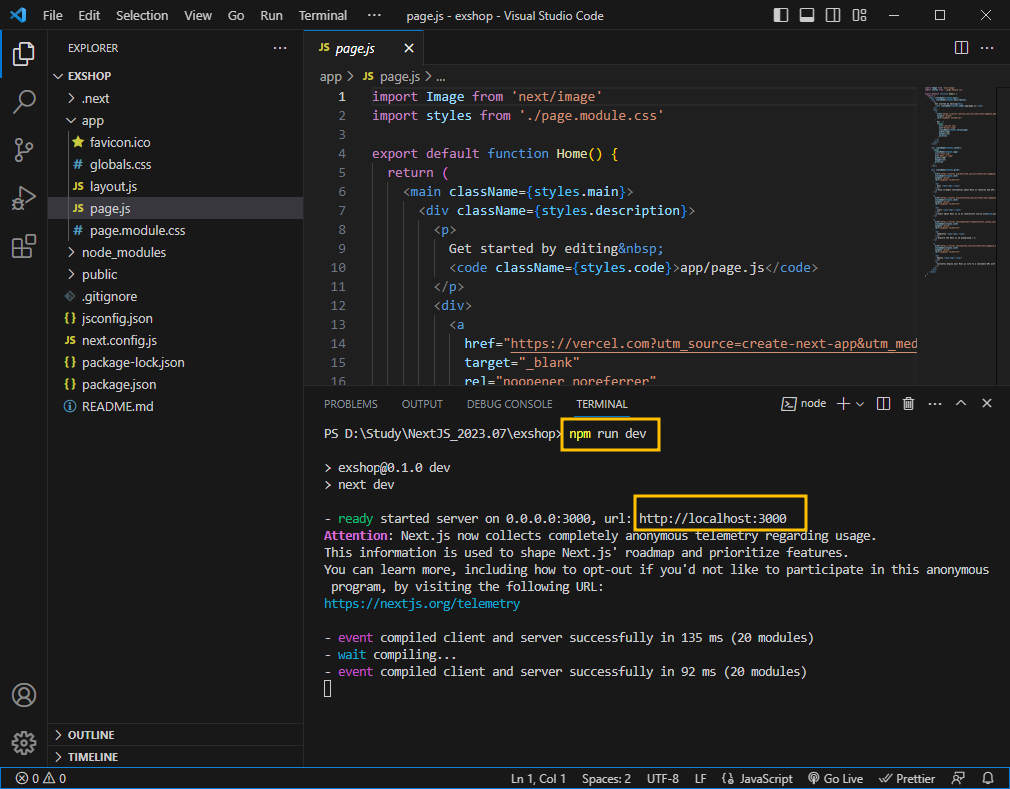Open the telemetry URL link in terminal
The width and height of the screenshot is (1010, 789).
(x=422, y=604)
